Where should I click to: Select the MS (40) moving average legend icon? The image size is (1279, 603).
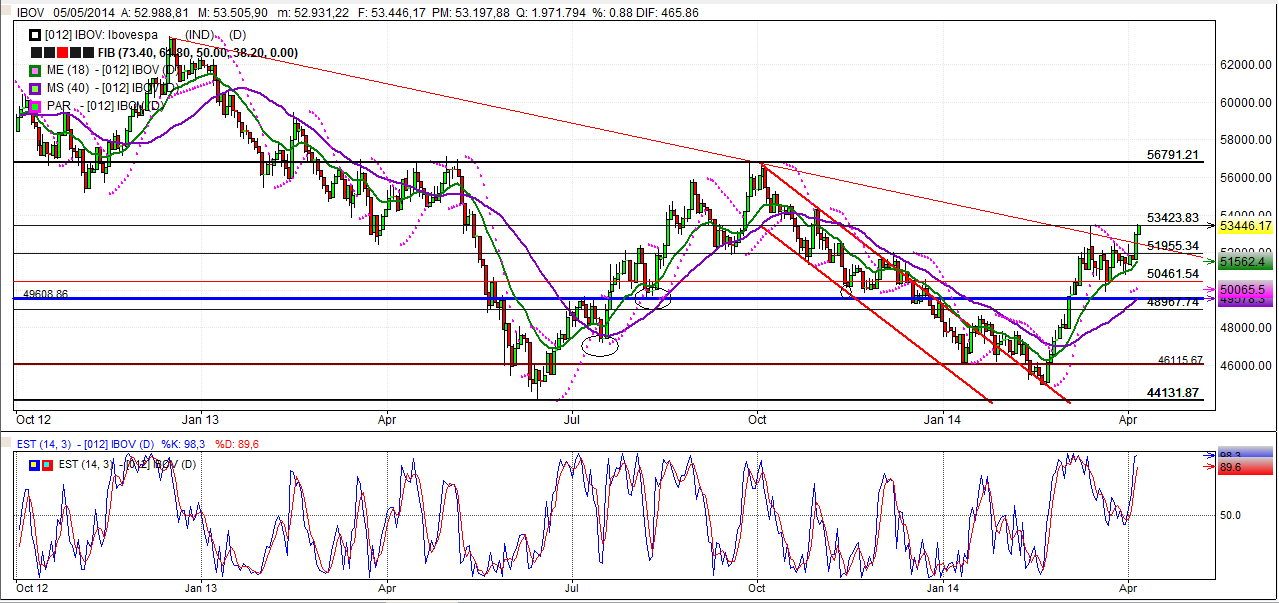[34, 88]
